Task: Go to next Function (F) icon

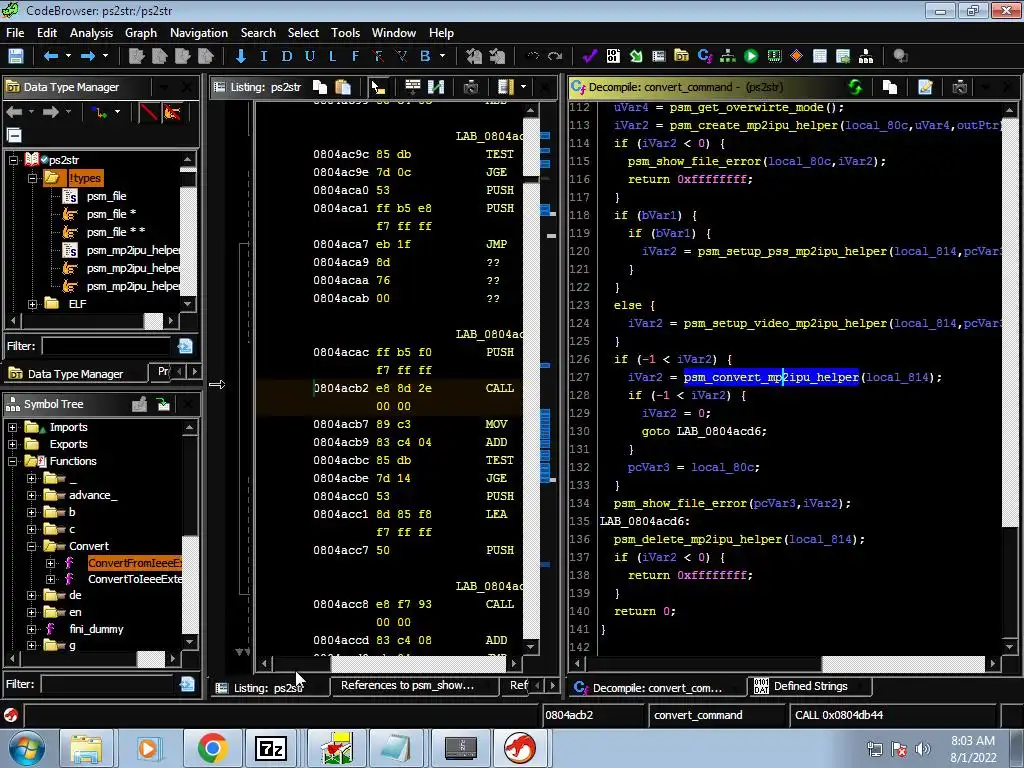Action: pos(355,56)
